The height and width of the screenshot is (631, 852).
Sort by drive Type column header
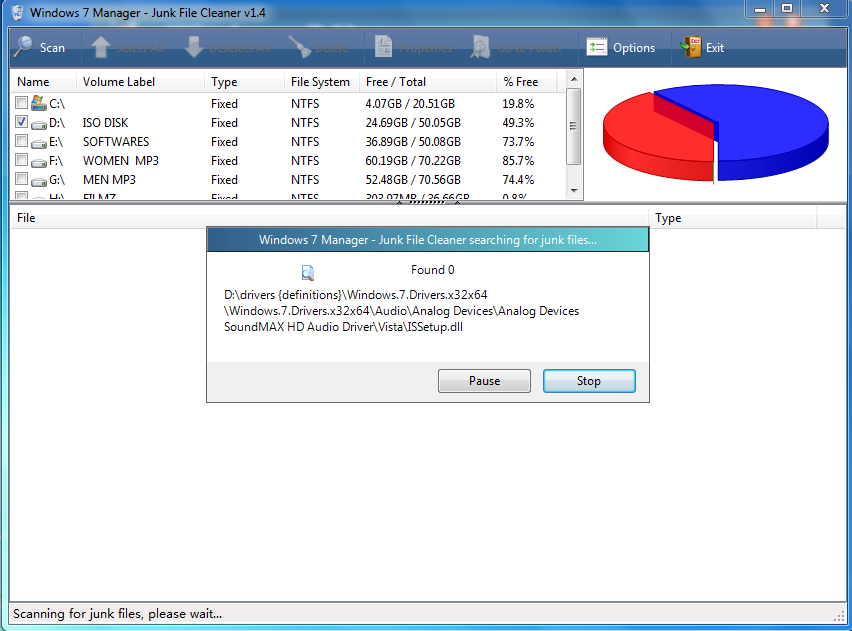(244, 82)
